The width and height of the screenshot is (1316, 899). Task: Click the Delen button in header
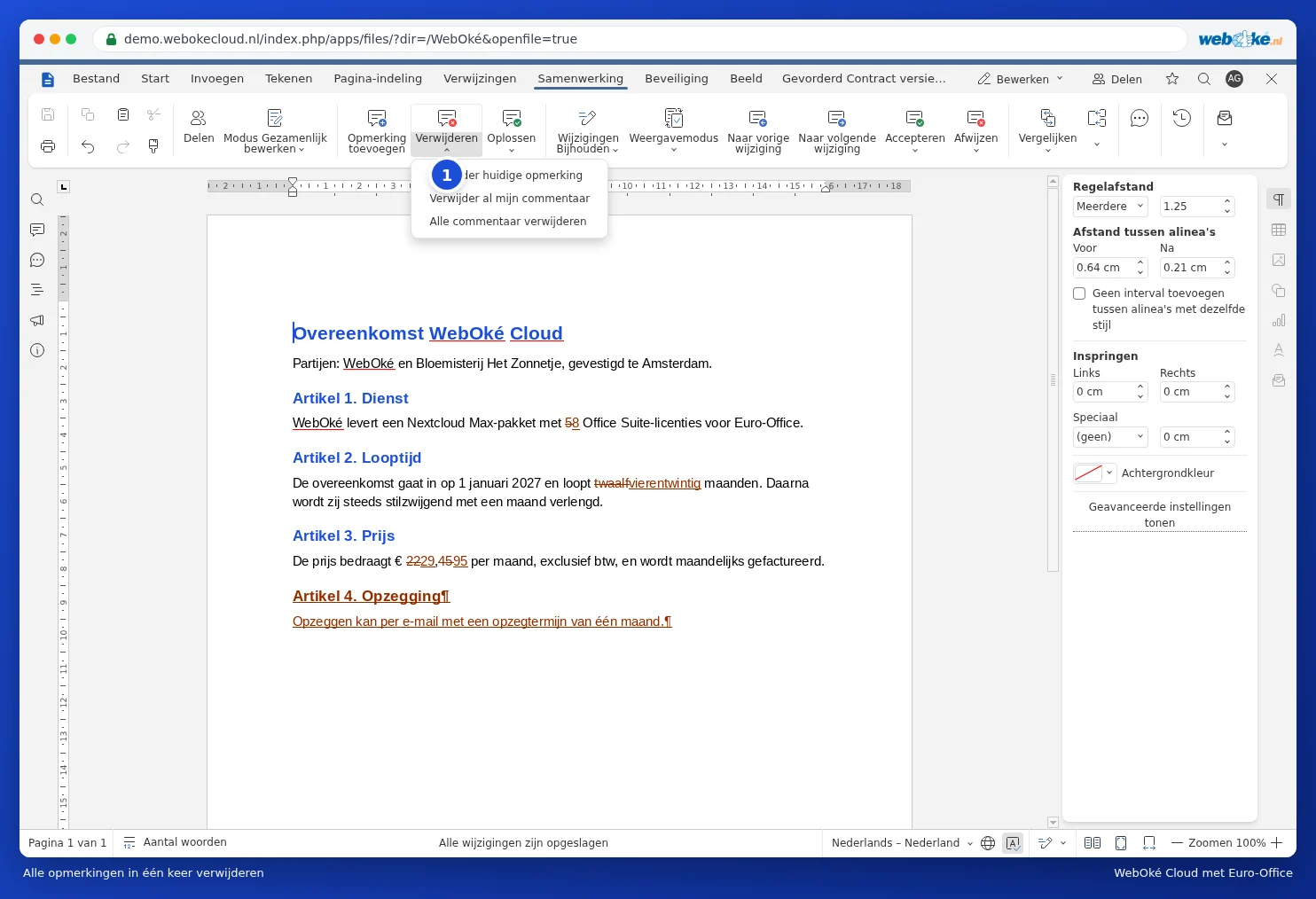tap(1117, 79)
